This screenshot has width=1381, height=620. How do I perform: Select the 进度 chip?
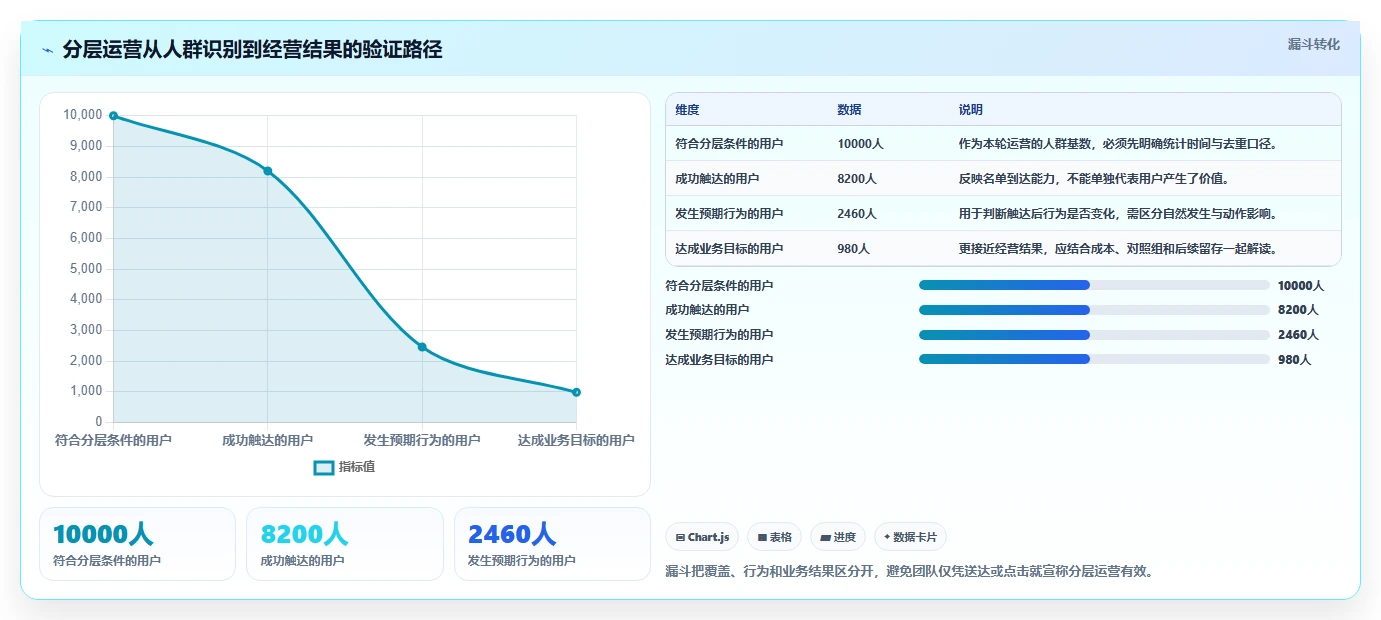838,537
